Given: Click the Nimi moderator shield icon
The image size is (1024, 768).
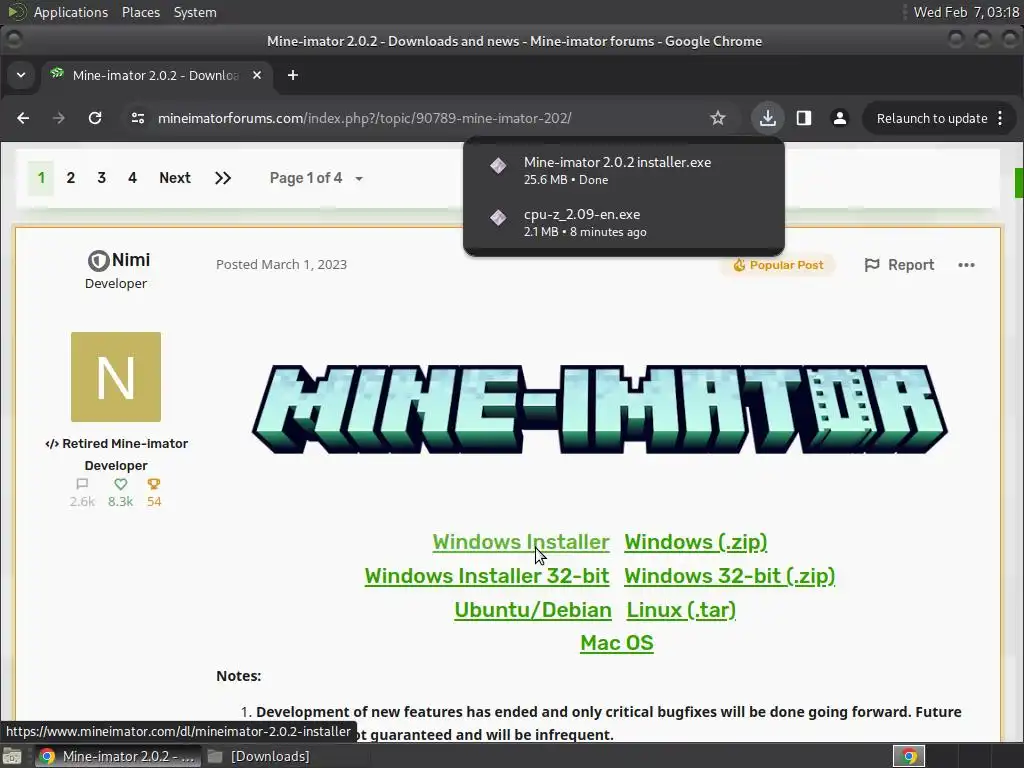Looking at the screenshot, I should (98, 261).
